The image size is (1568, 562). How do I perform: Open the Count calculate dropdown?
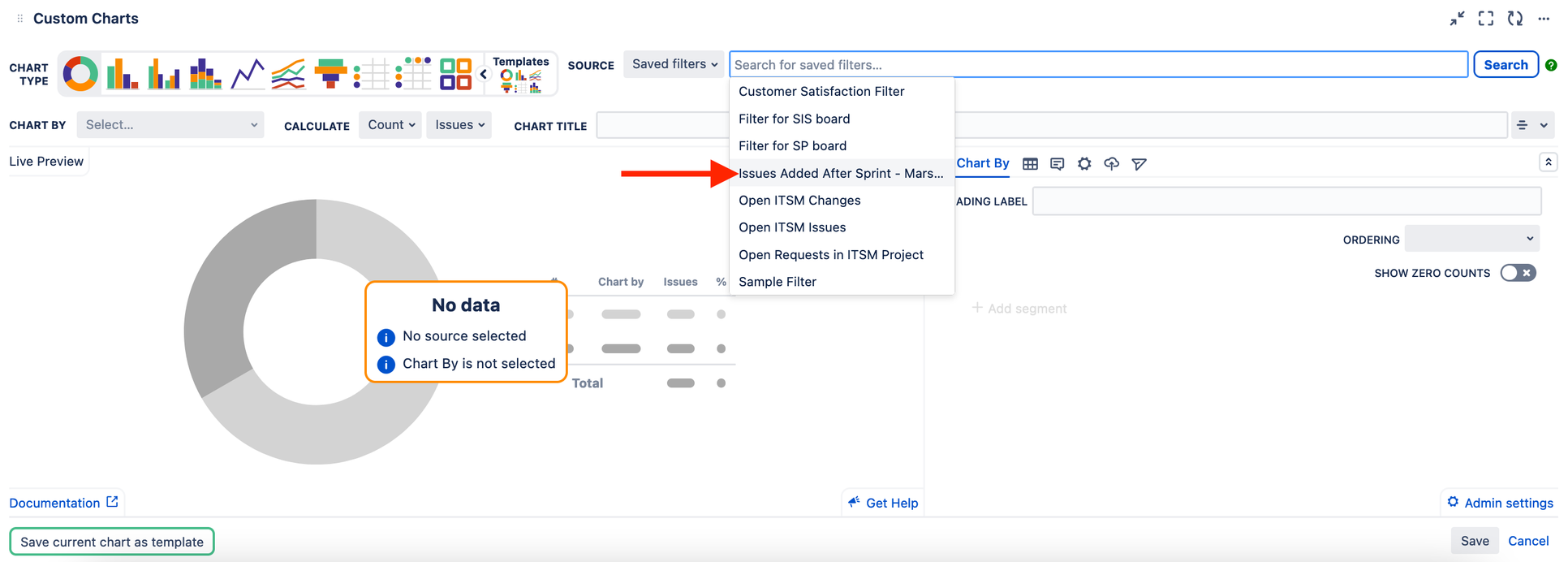tap(390, 125)
